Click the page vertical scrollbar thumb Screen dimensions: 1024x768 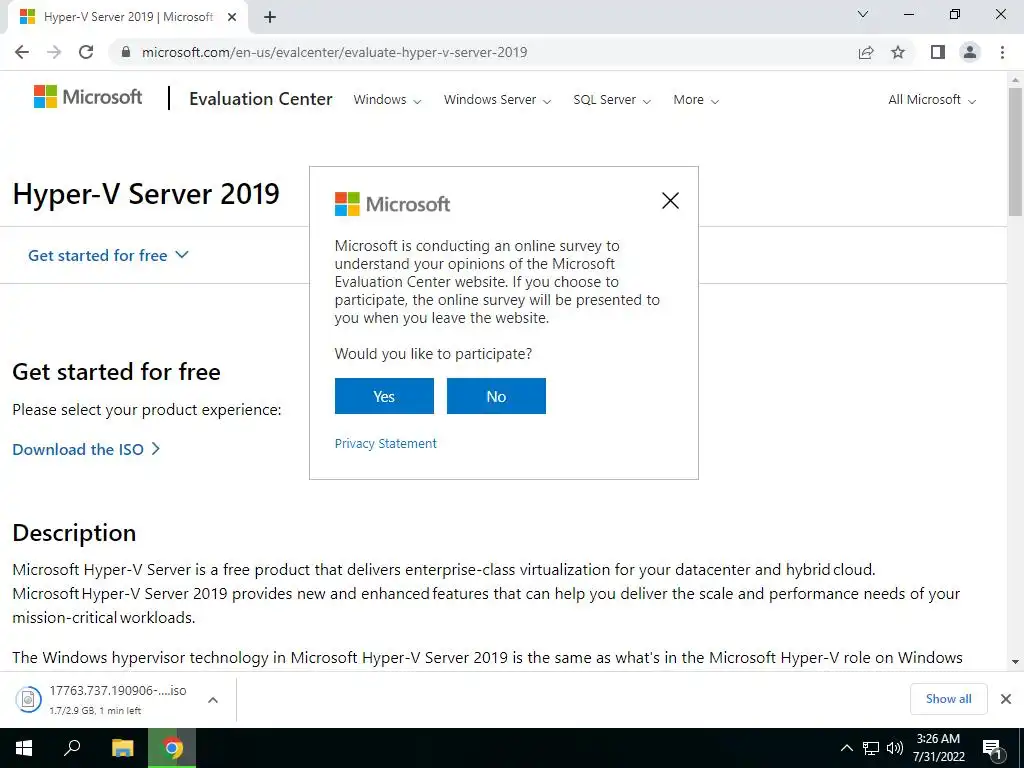[x=1015, y=152]
